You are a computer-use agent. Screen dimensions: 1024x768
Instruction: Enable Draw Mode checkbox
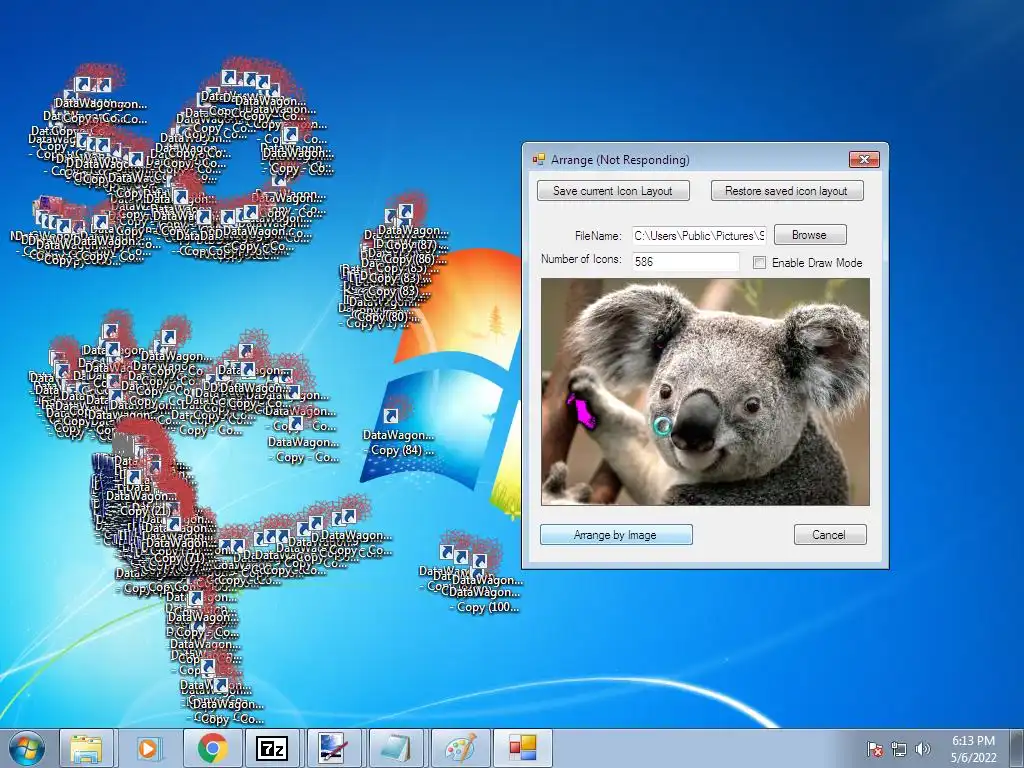[x=760, y=263]
